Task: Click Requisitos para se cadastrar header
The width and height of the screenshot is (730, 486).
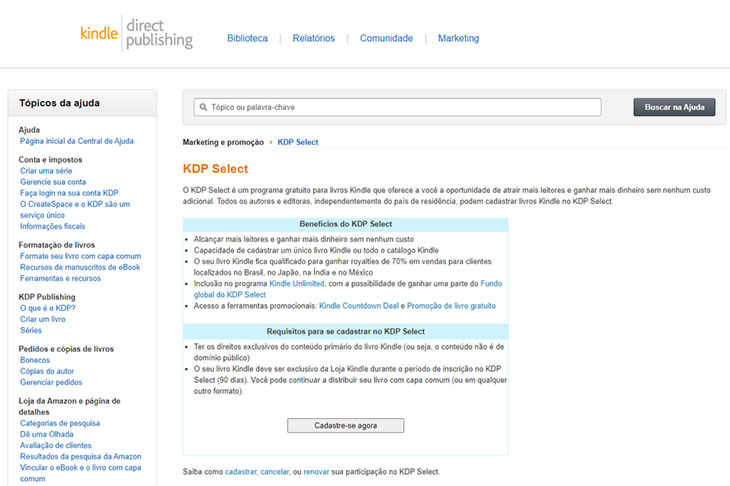Action: pyautogui.click(x=345, y=331)
